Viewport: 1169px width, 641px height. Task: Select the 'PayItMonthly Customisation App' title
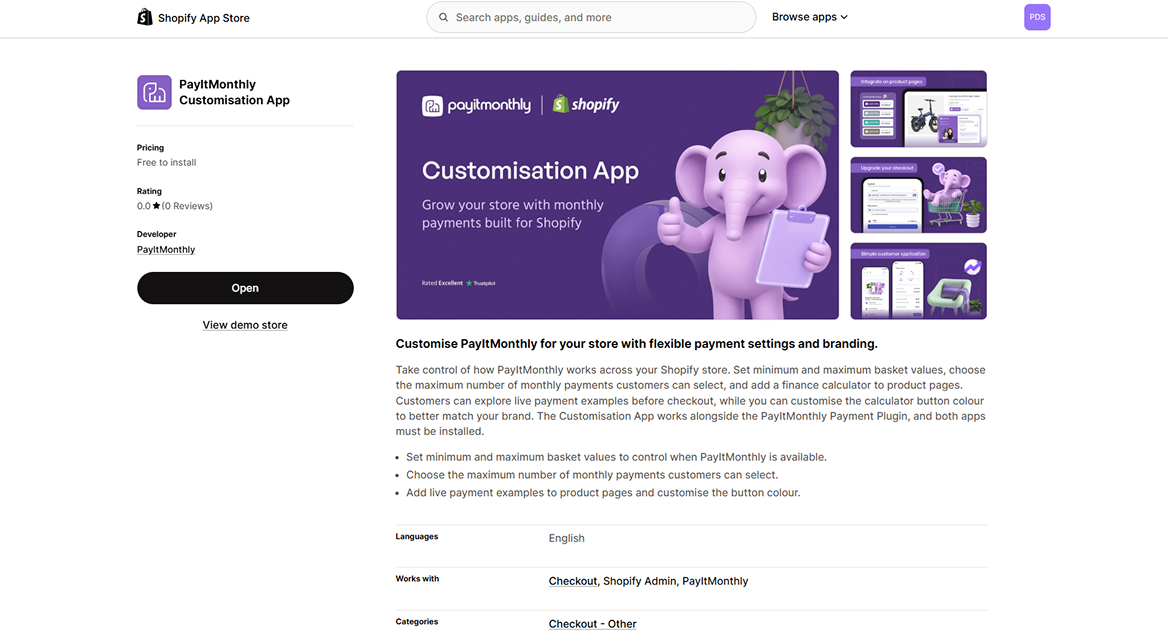coord(234,92)
